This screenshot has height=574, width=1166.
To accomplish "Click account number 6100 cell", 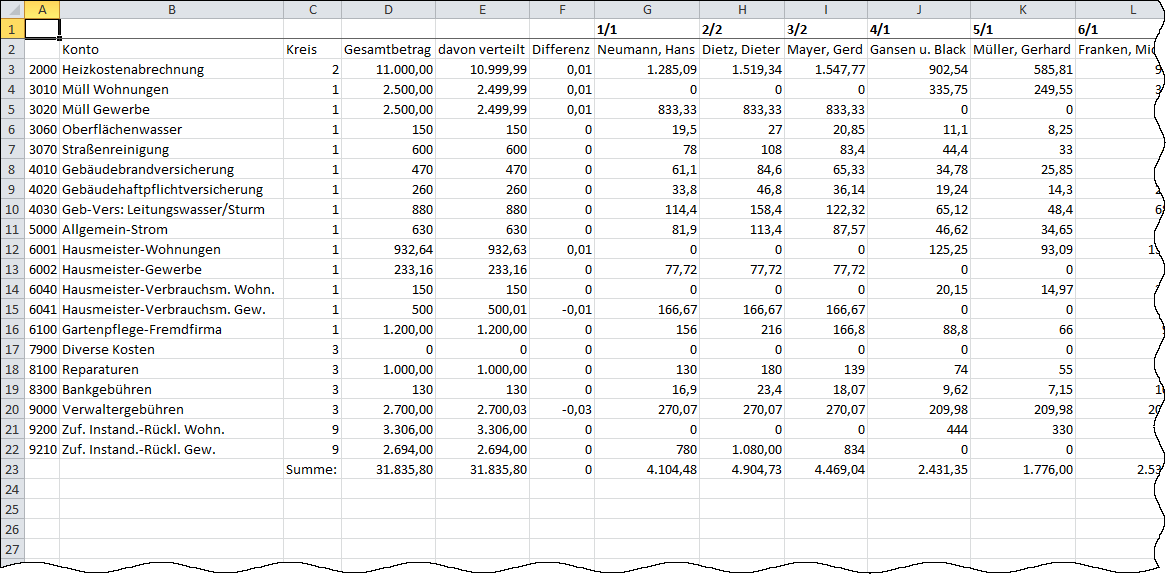I will [x=42, y=329].
